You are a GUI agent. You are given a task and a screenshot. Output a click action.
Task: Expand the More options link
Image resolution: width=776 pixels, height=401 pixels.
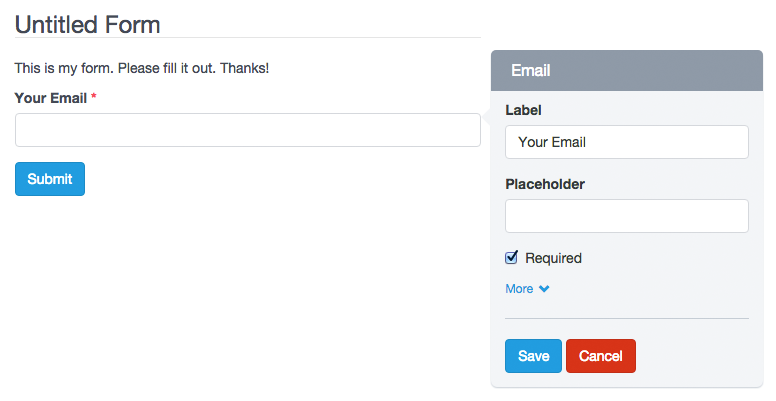[520, 289]
